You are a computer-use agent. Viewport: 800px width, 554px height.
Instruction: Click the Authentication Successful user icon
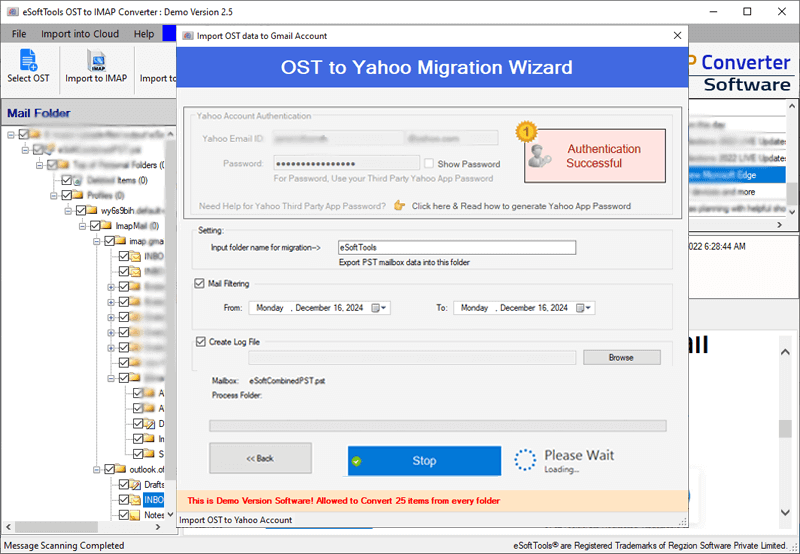[x=539, y=156]
